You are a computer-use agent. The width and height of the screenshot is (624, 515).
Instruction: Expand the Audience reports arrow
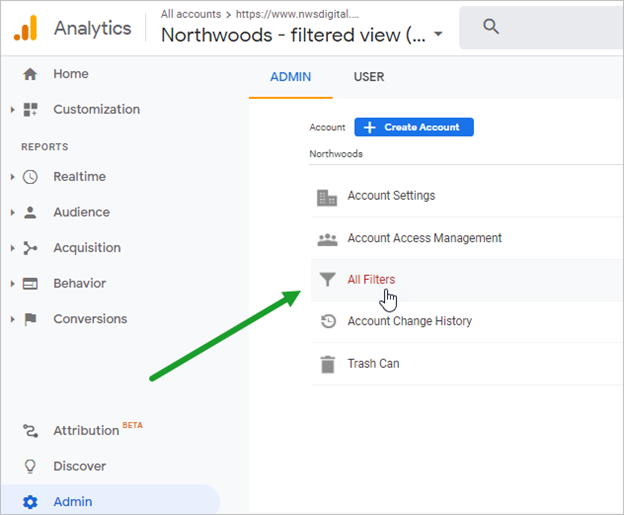(x=12, y=213)
